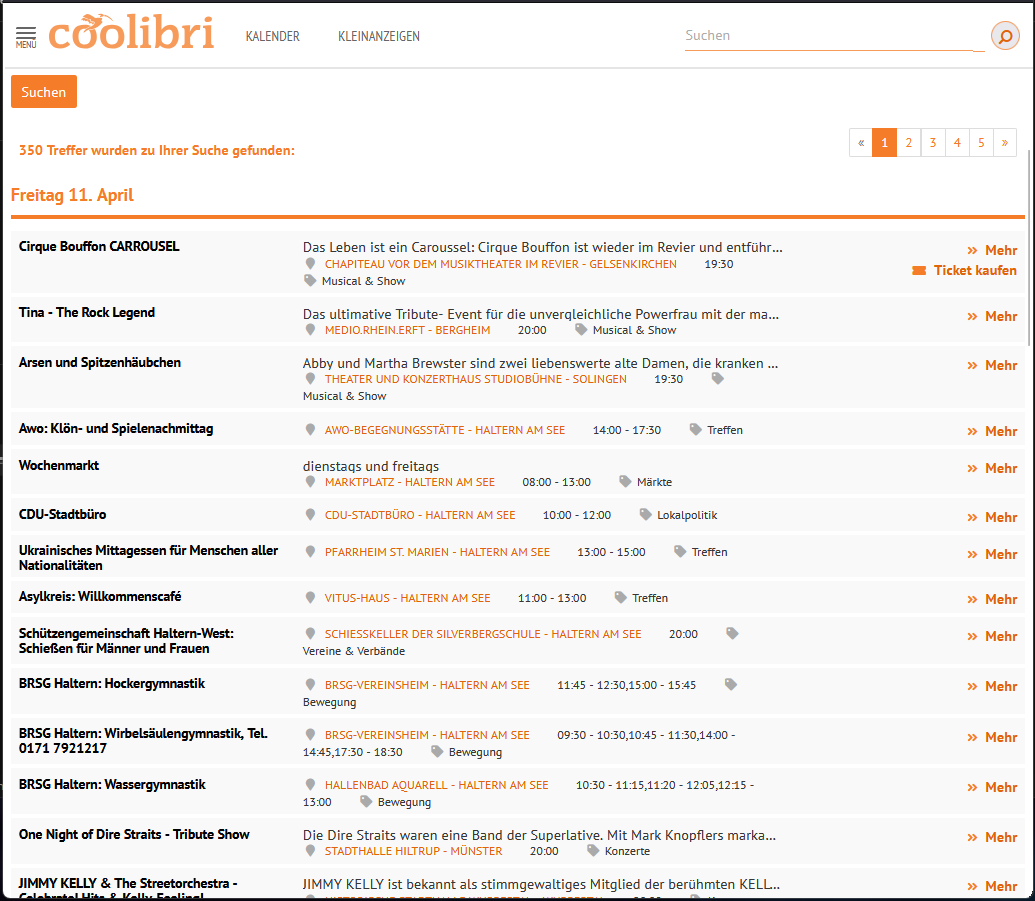This screenshot has height=901, width=1035.
Task: Jump to results page 5
Action: point(981,143)
